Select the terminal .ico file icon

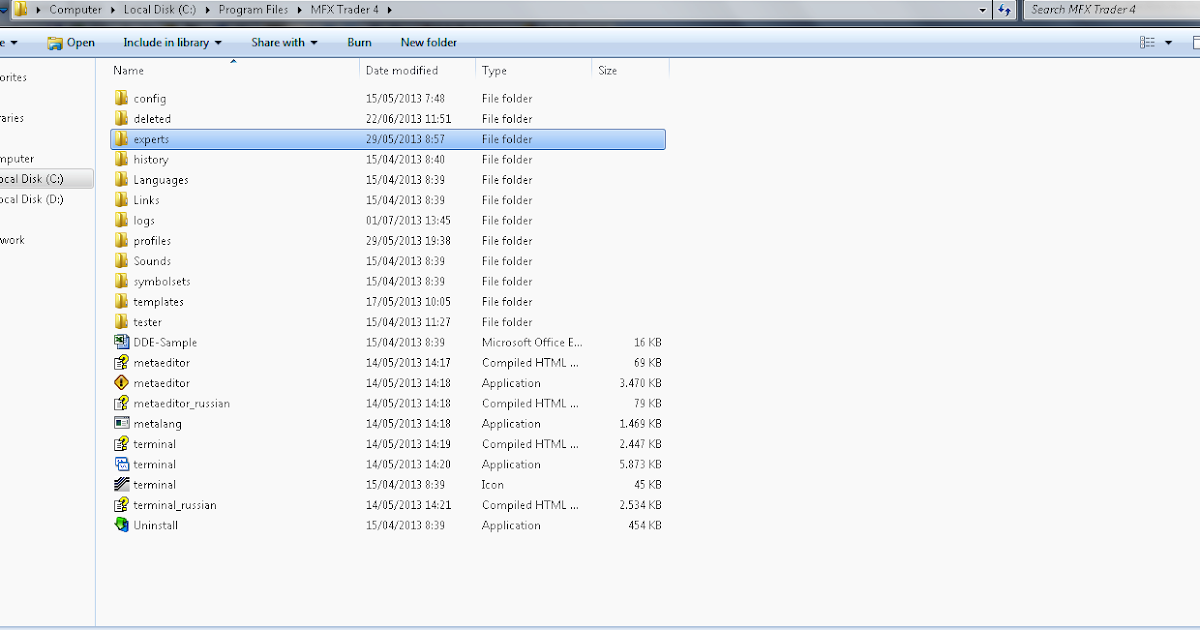click(x=121, y=484)
